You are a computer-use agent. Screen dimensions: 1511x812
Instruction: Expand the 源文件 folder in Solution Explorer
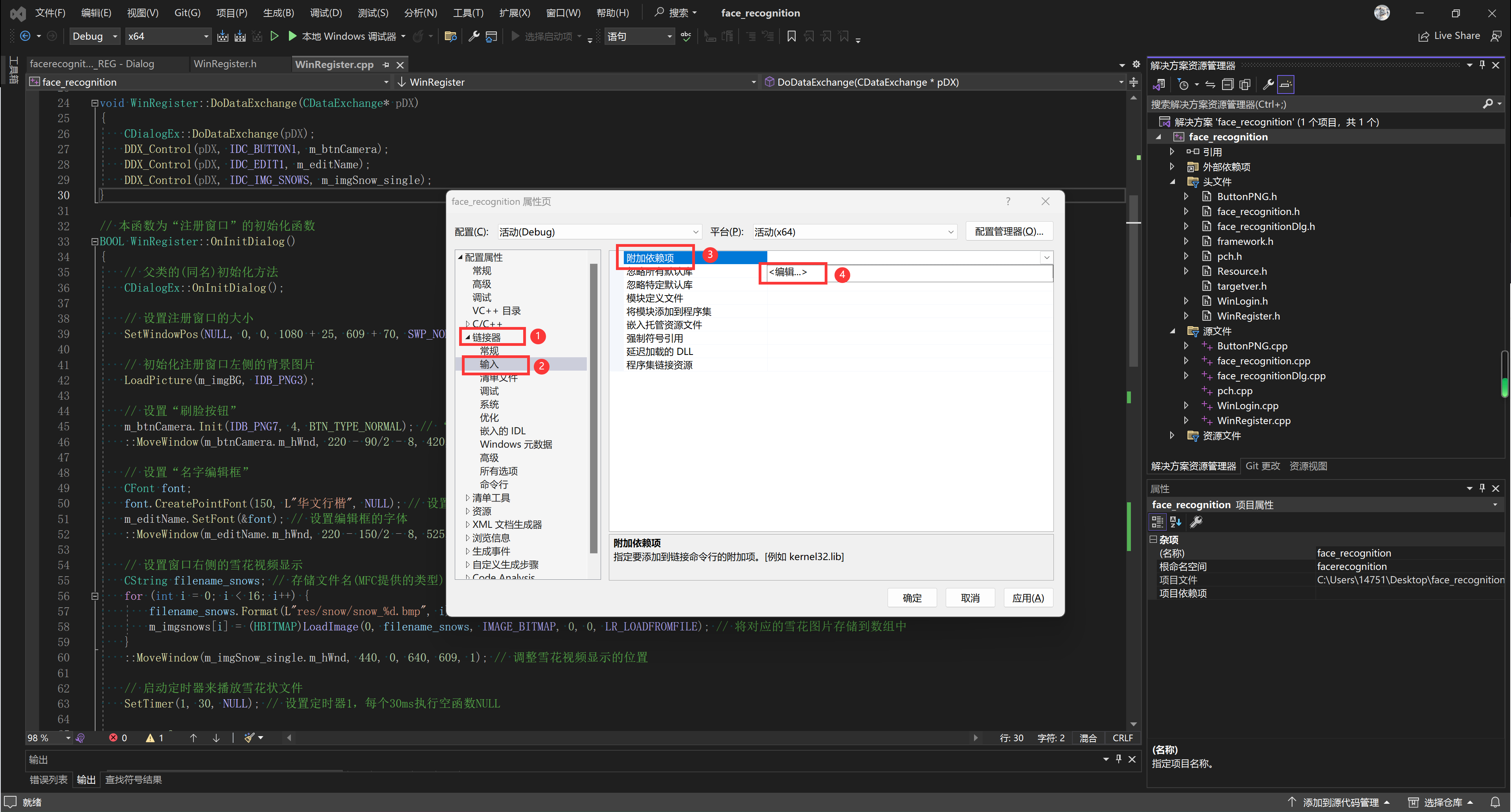1173,331
